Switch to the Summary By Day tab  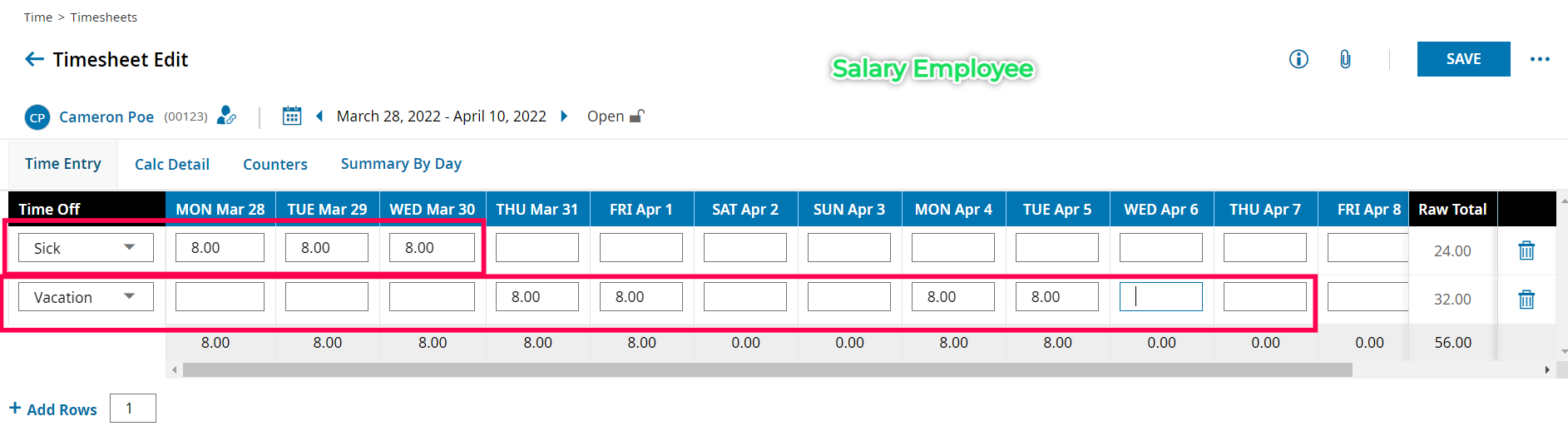(x=401, y=164)
